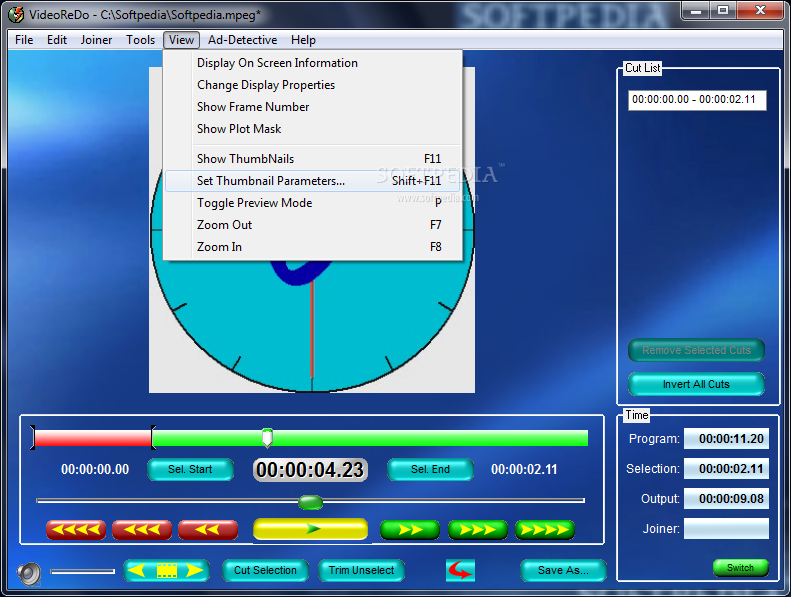This screenshot has height=597, width=791.
Task: Click the green Switch button
Action: 741,568
